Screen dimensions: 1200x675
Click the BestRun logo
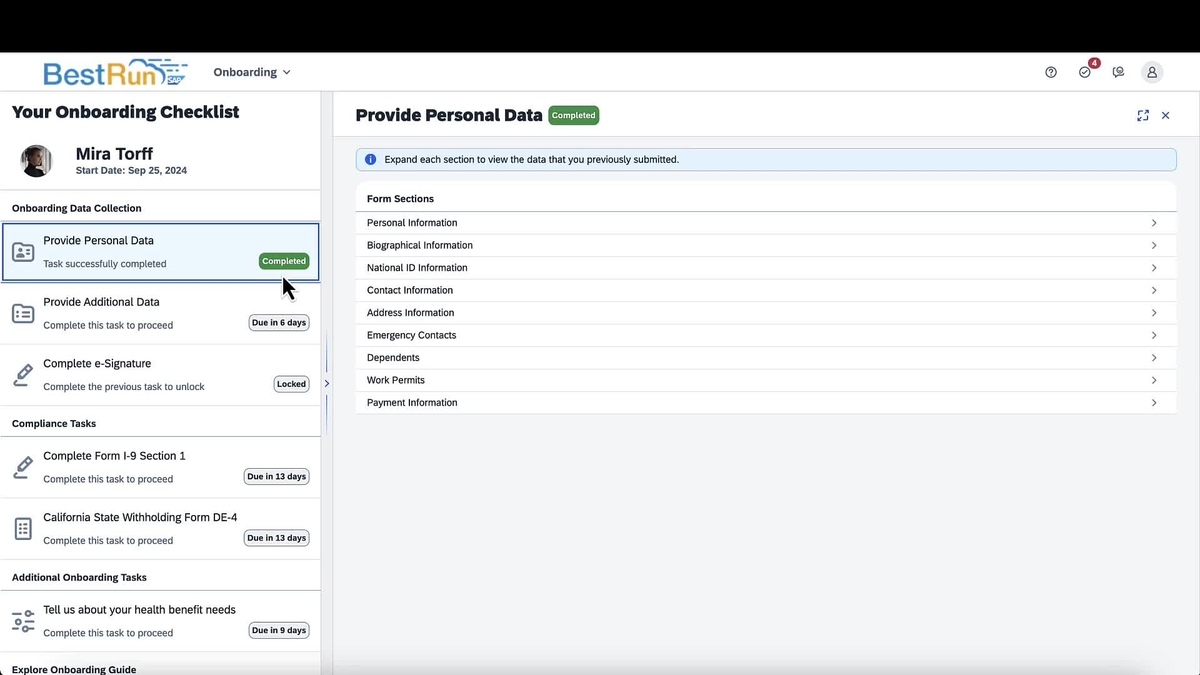pos(113,71)
